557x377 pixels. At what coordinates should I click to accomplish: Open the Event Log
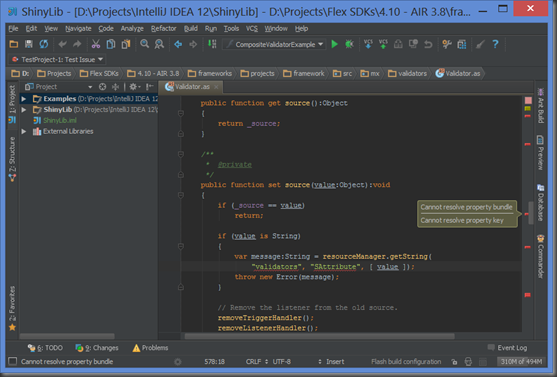point(507,348)
